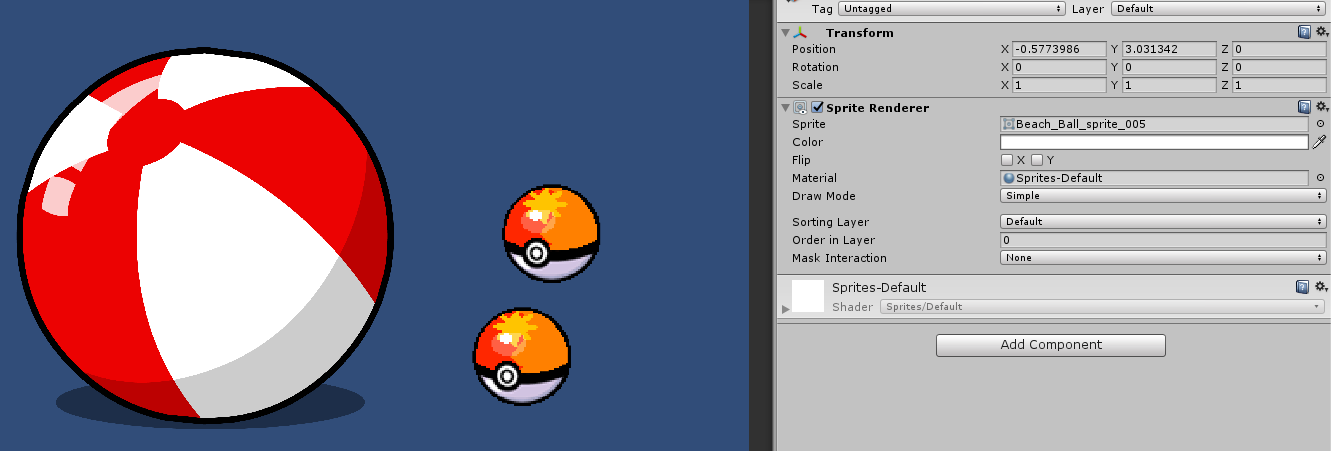
Task: Click the Sprite Renderer component icon
Action: (x=800, y=107)
